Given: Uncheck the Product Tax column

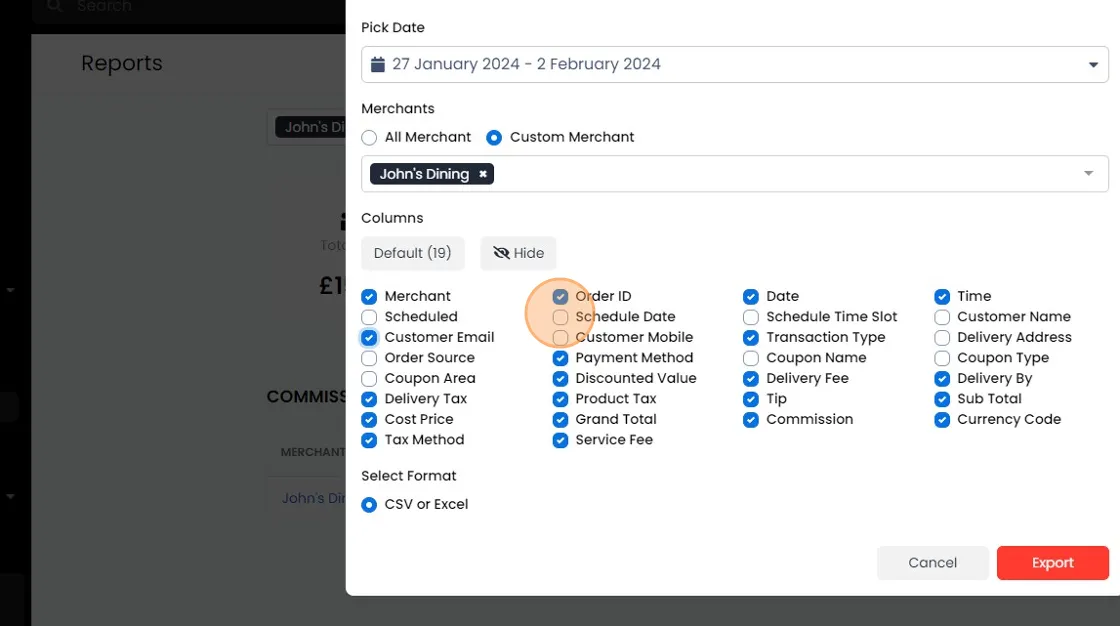Looking at the screenshot, I should click(x=560, y=399).
